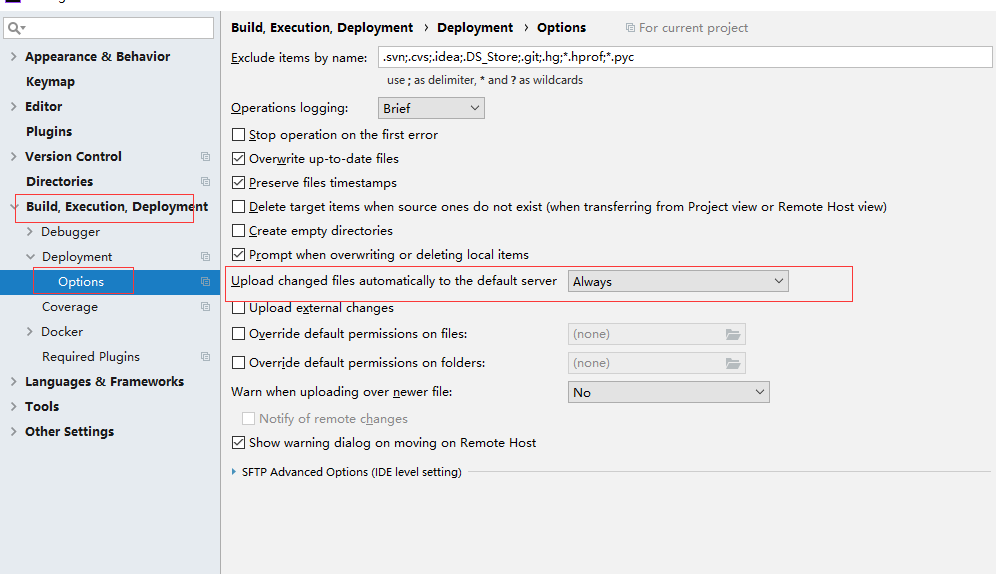Select Plugins in settings tree
Viewport: 996px width, 574px height.
click(49, 131)
